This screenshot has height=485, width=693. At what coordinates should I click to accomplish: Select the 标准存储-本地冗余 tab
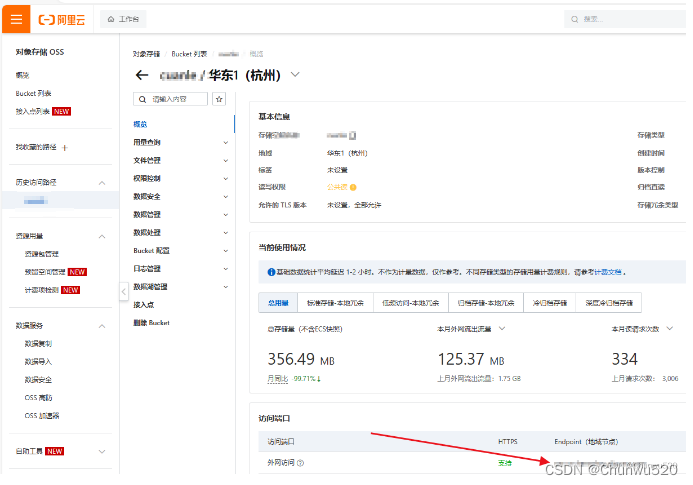[335, 303]
